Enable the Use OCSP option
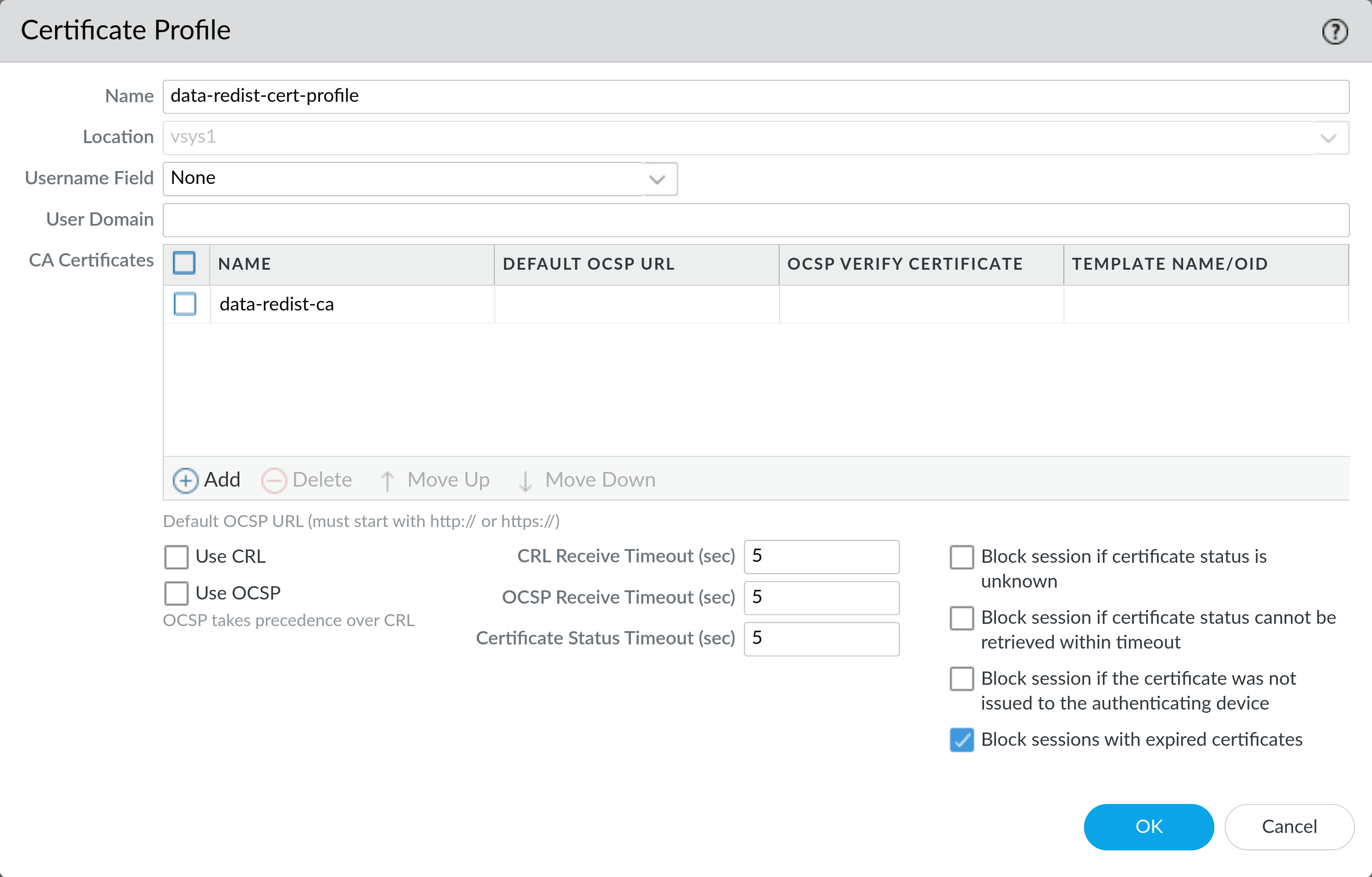Image resolution: width=1372 pixels, height=877 pixels. coord(176,593)
